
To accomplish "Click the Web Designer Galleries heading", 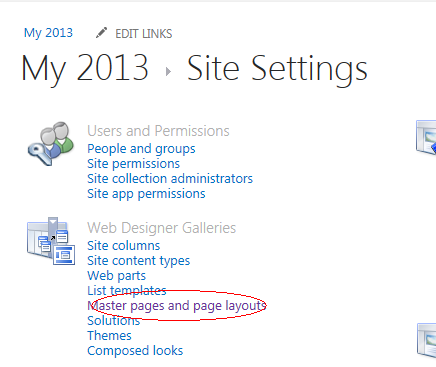I will pyautogui.click(x=162, y=228).
